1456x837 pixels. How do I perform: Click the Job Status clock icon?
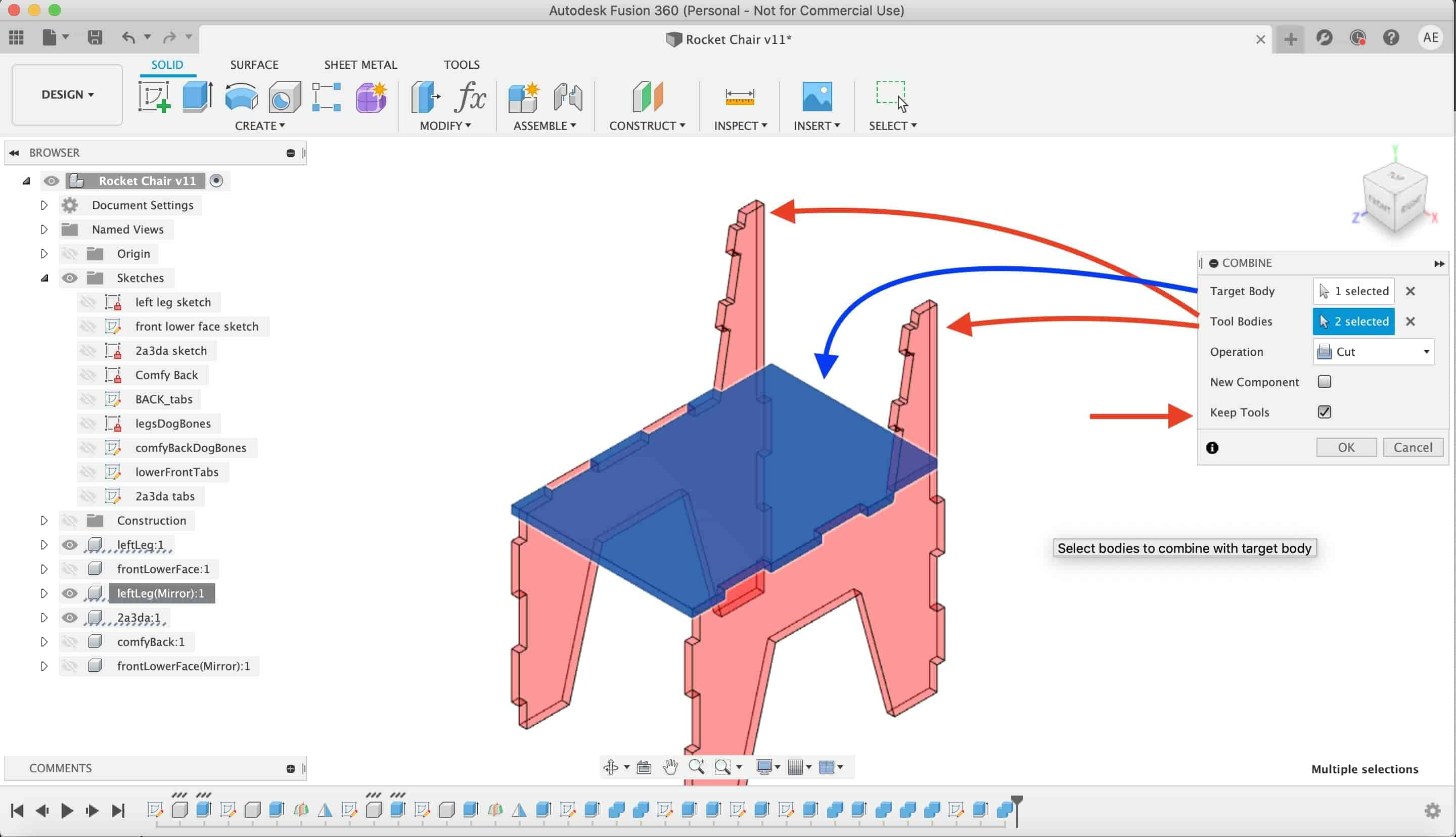1358,38
